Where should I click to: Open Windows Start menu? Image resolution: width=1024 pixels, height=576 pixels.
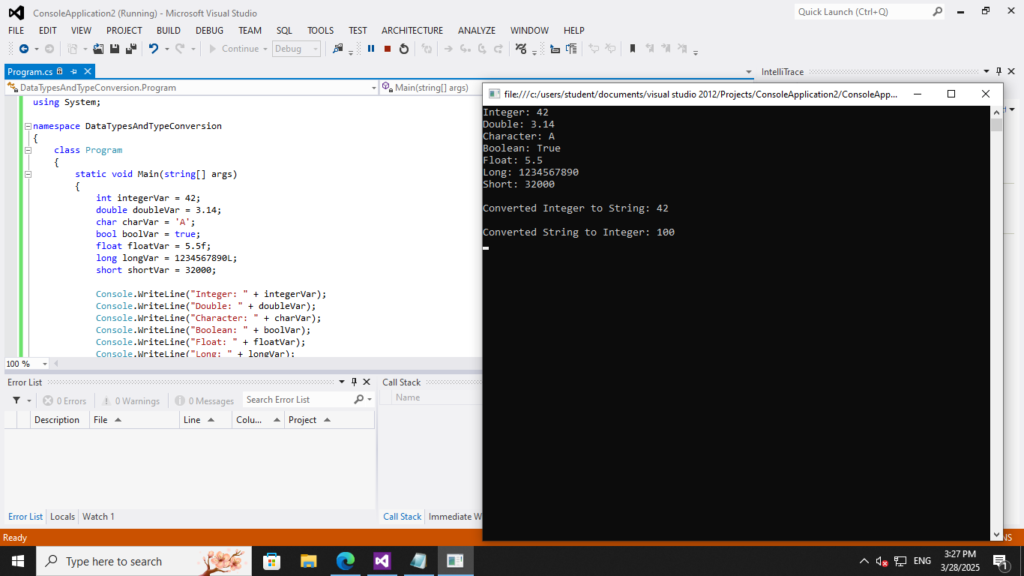[18, 561]
